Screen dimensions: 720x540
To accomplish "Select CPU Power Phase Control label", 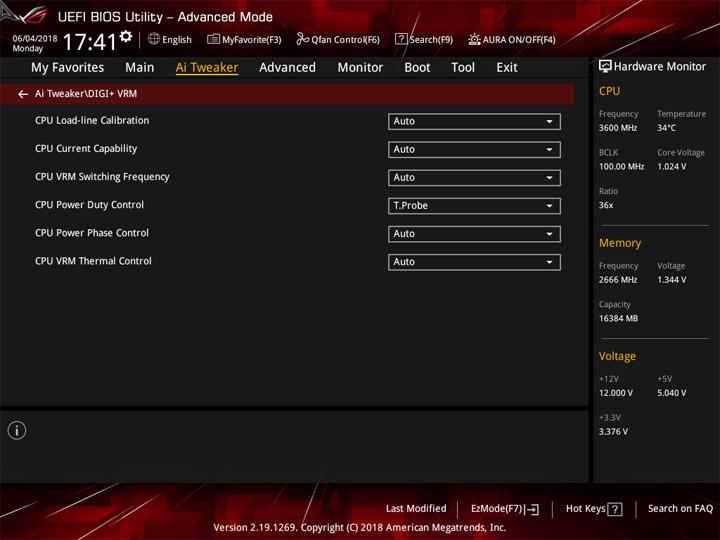I will click(x=92, y=233).
